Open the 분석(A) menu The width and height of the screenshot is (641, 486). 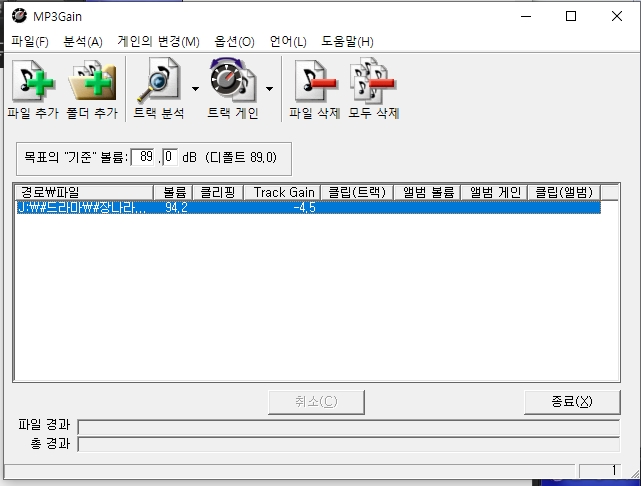83,41
